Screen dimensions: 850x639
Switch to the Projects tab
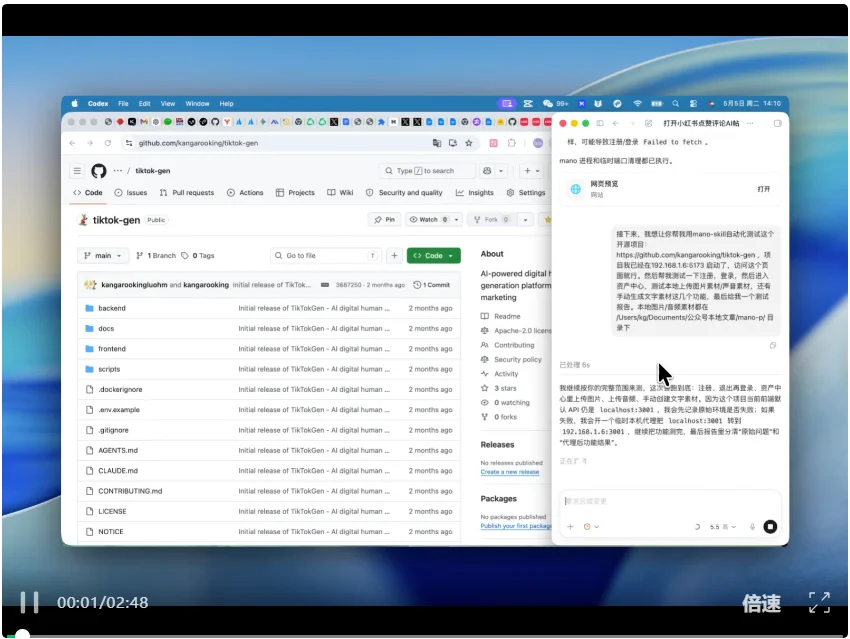295,192
